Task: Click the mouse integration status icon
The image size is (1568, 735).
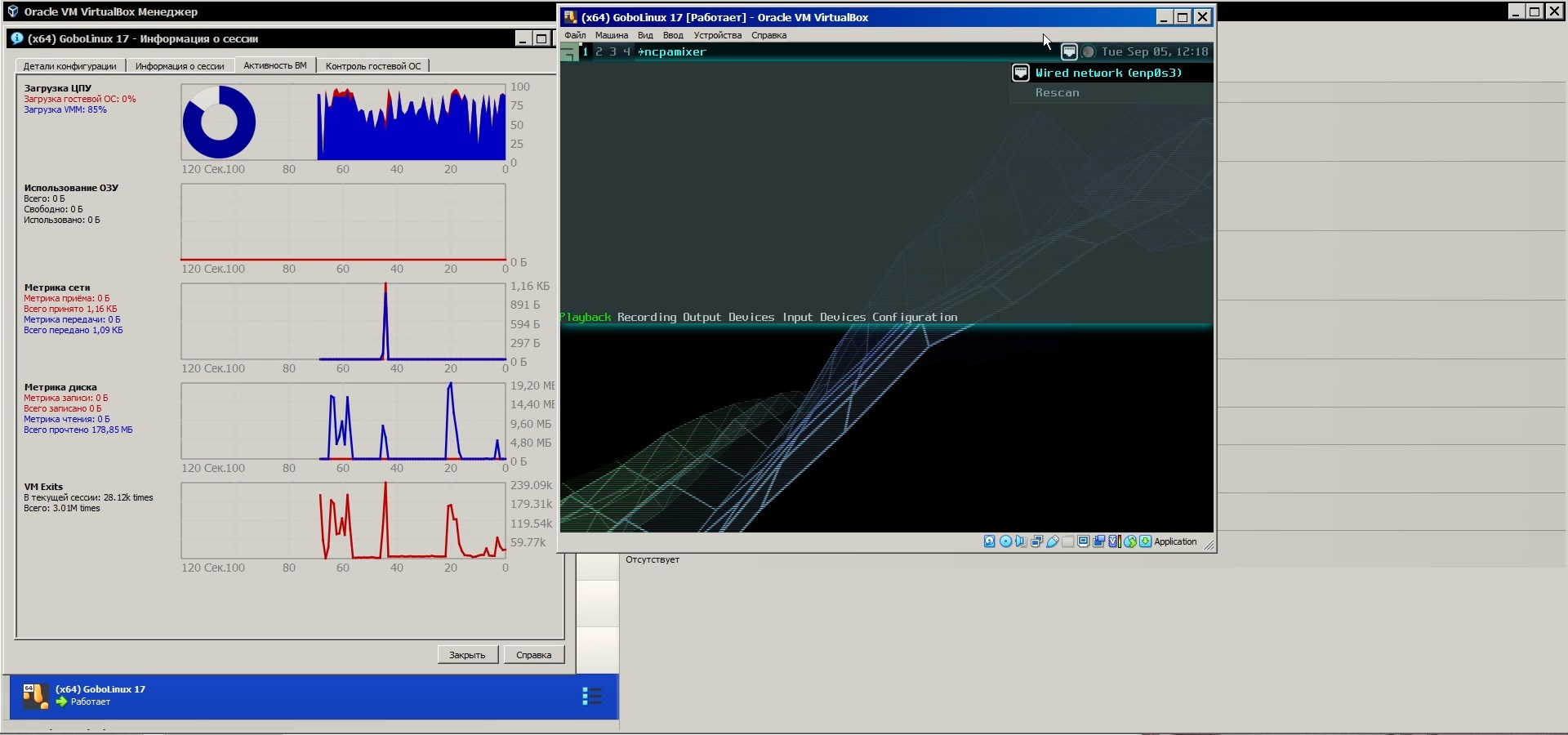Action: click(1130, 541)
